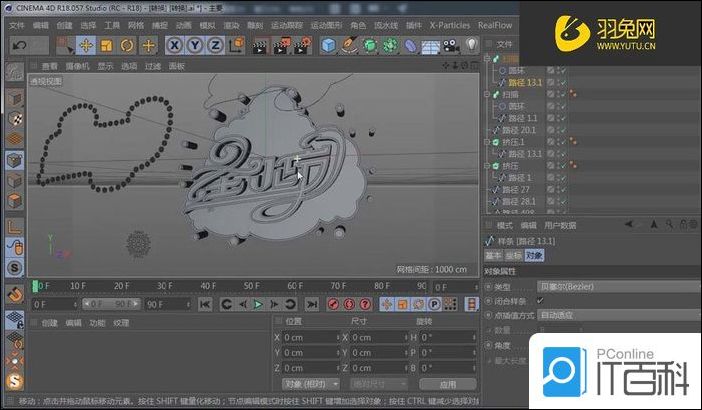Select the Rotate tool icon
The height and width of the screenshot is (410, 702).
pyautogui.click(x=127, y=45)
